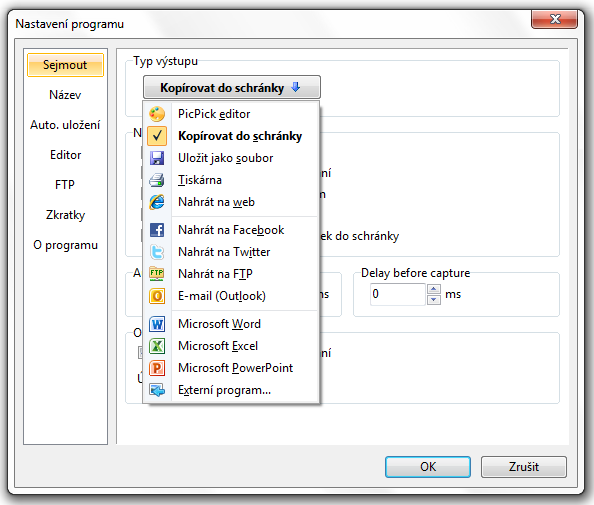Viewport: 594px width, 505px height.
Task: Cancel with the Zrušit button
Action: click(x=524, y=467)
